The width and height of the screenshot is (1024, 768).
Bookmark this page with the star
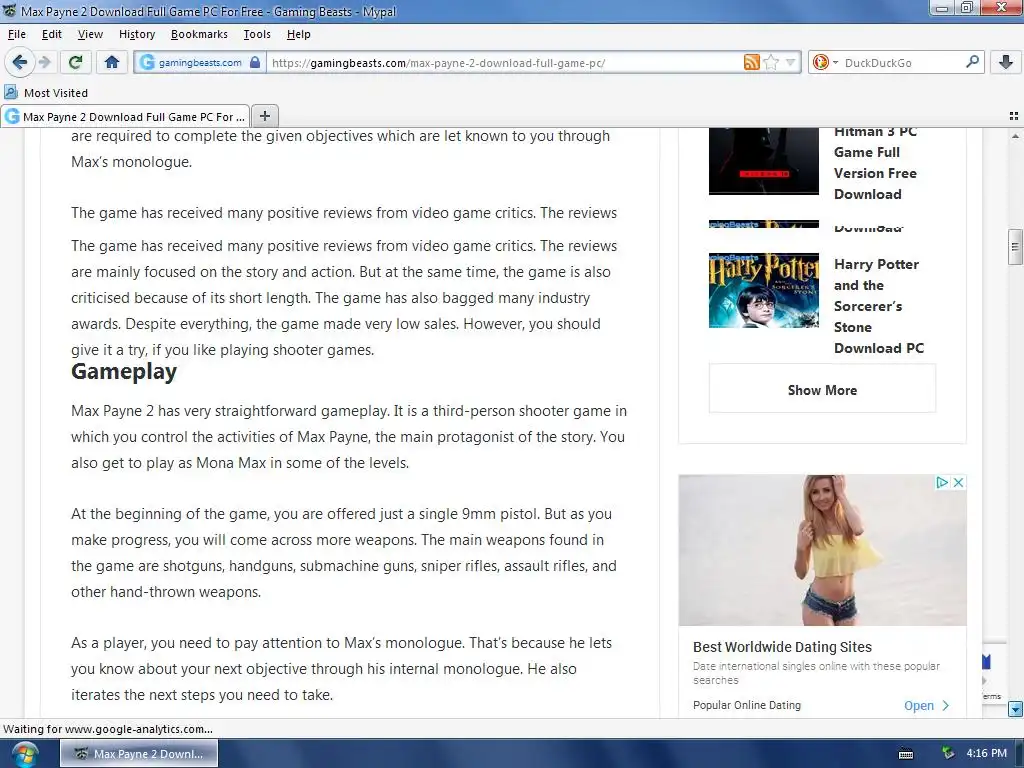(771, 63)
